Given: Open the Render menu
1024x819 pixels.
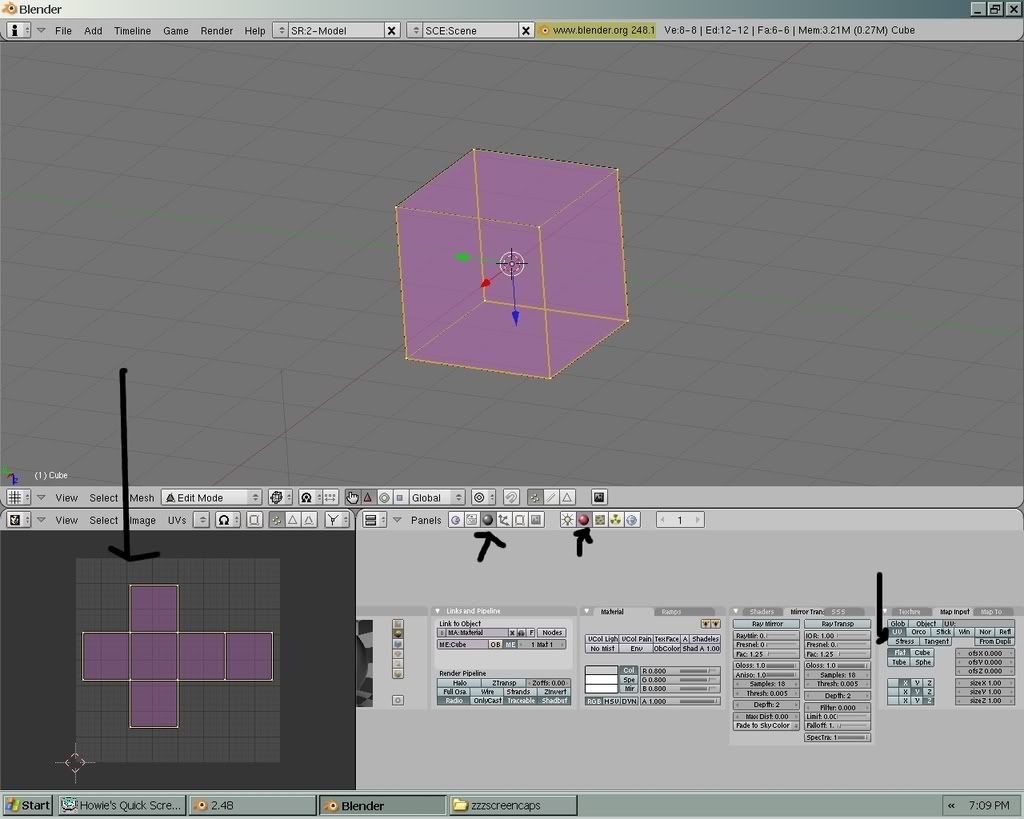Looking at the screenshot, I should pos(216,31).
